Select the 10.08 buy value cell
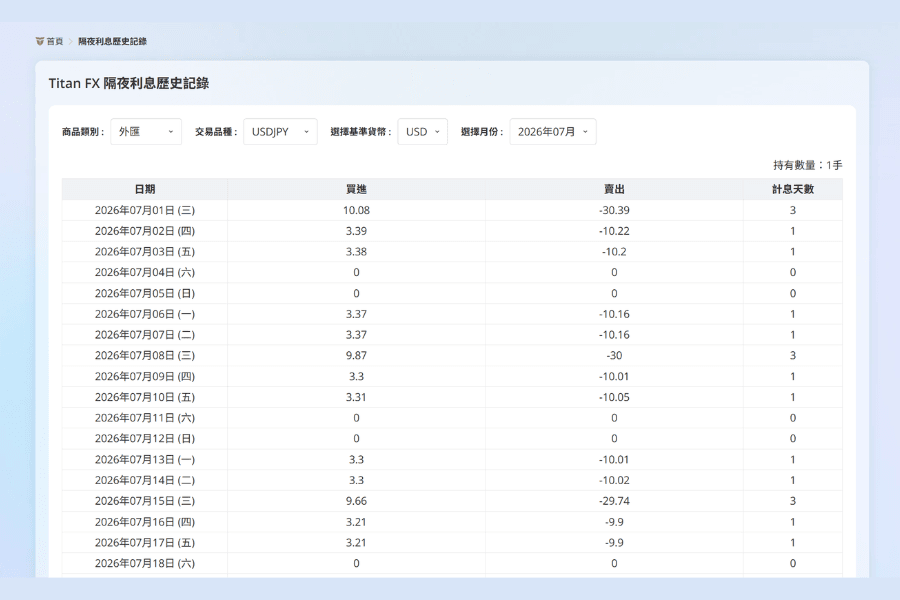Screen dimensions: 900x600 (x=356, y=210)
